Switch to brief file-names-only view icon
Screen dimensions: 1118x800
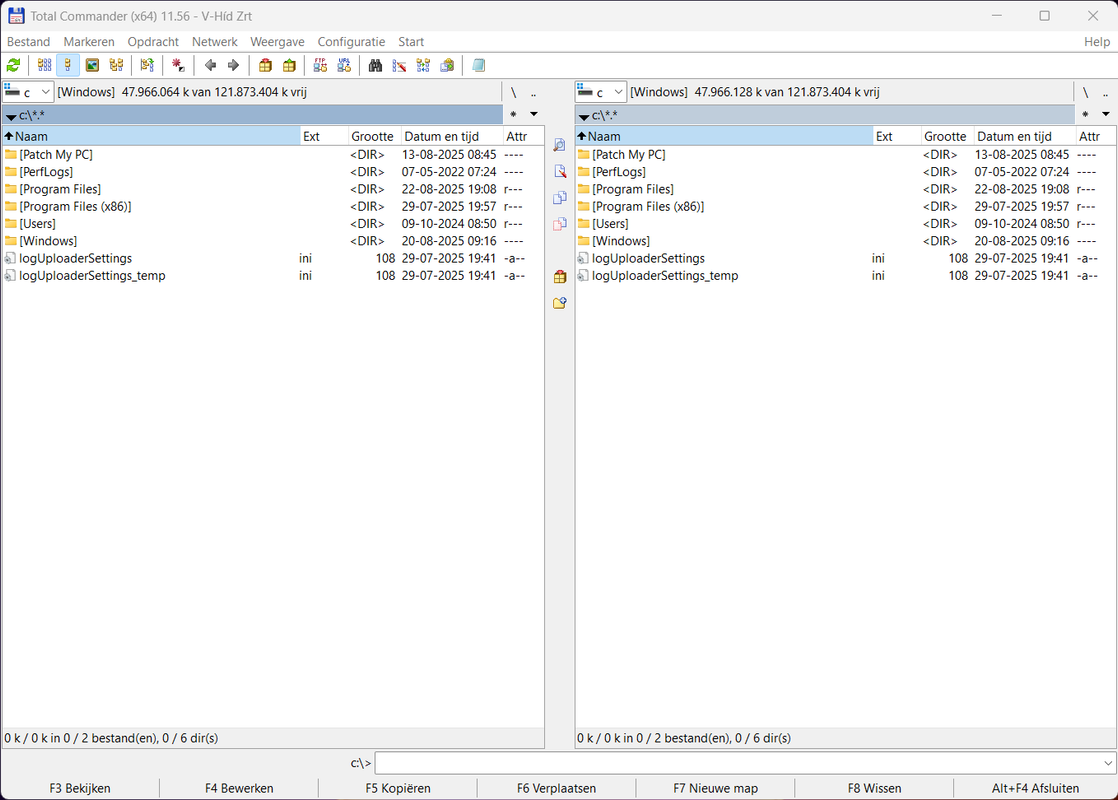(44, 66)
